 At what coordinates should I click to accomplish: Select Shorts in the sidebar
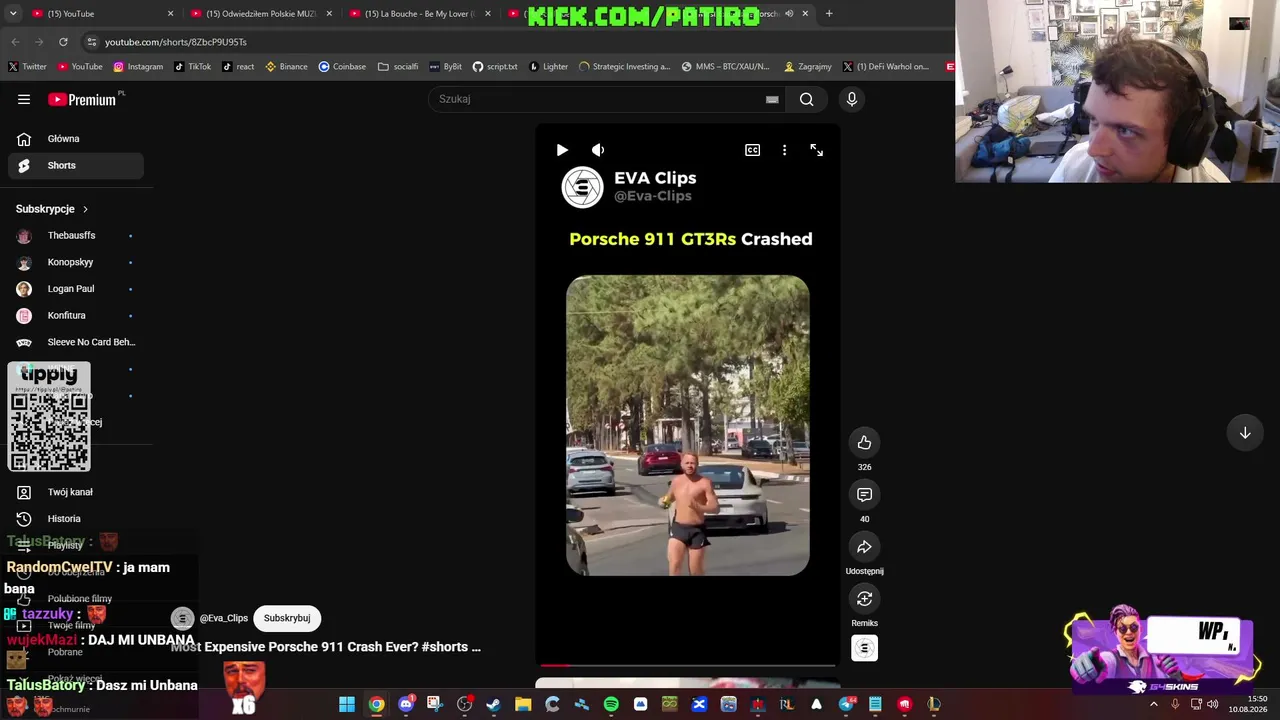click(76, 165)
